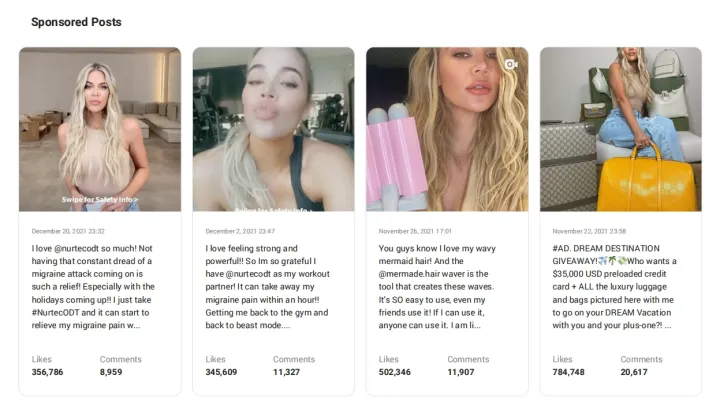Click the Sponsored Posts heading
Viewport: 720px width, 416px height.
tap(76, 22)
